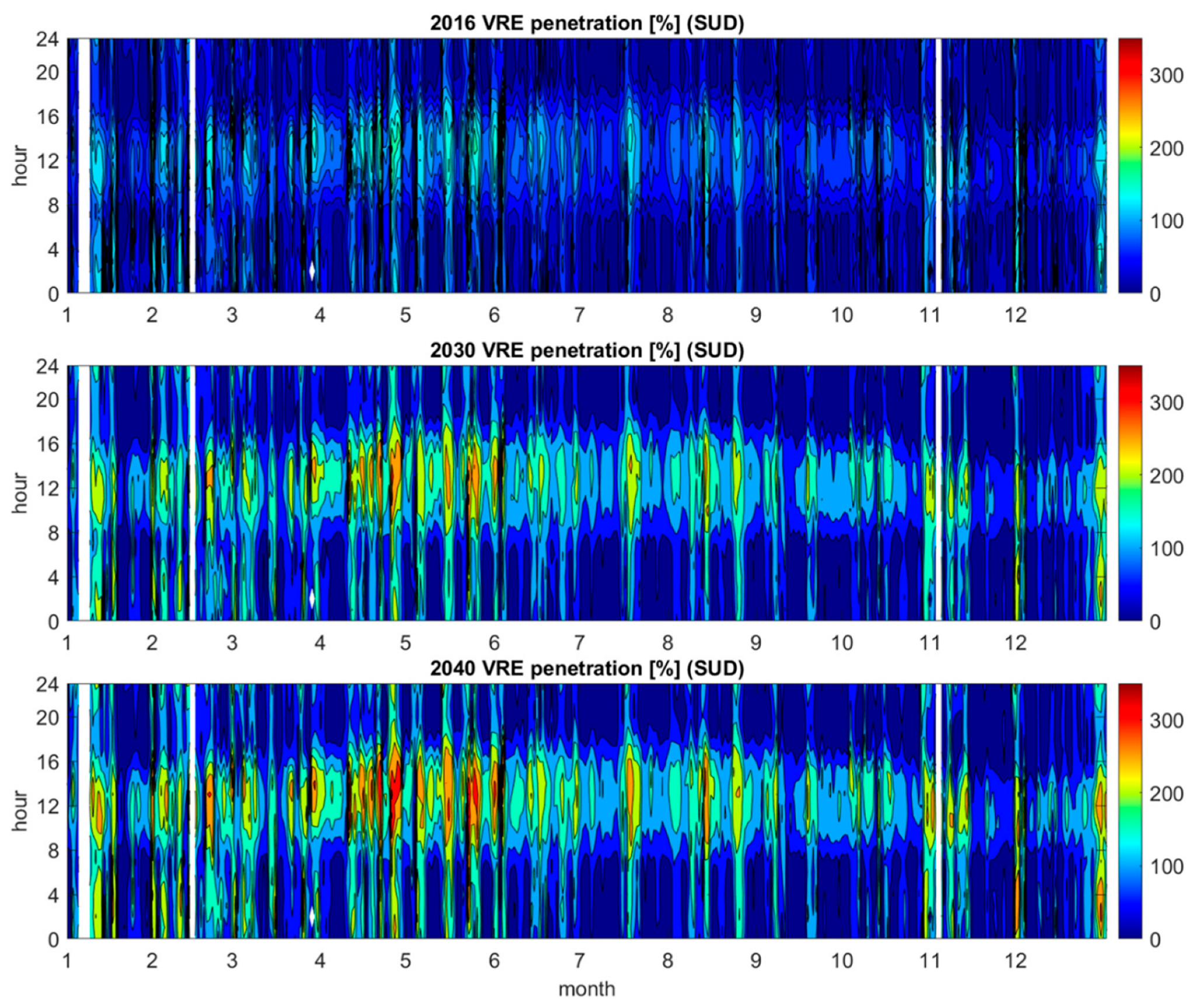Click the 2030 VRE penetration chart title
The height and width of the screenshot is (1008, 1194).
click(x=587, y=351)
